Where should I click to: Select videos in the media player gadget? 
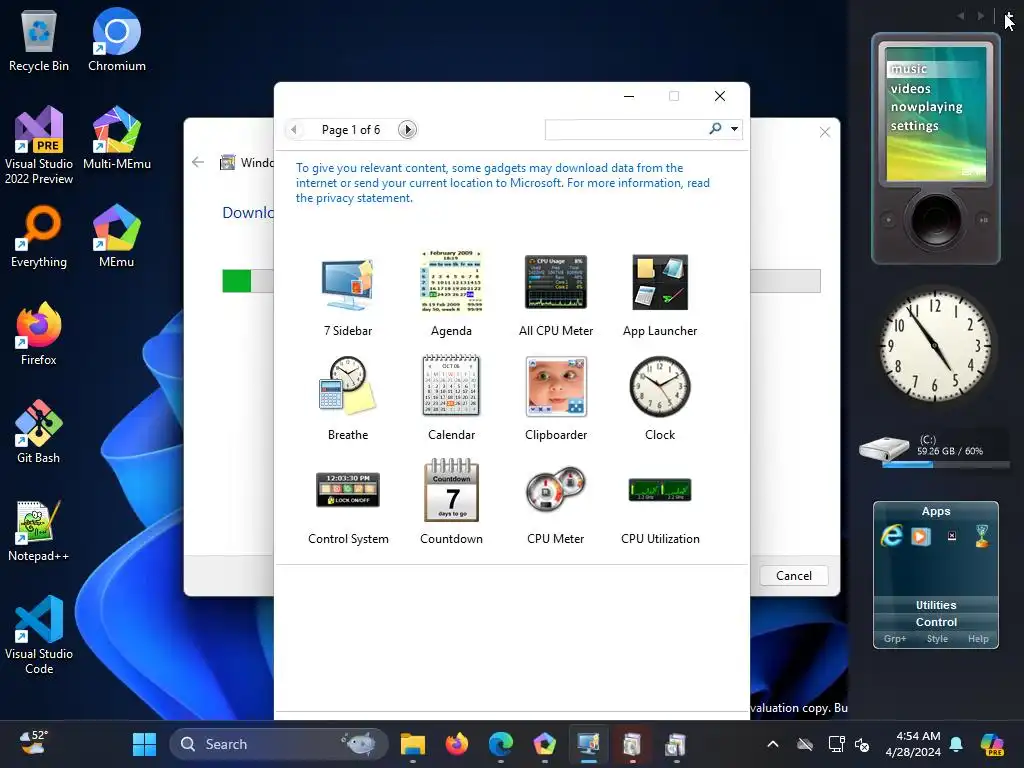(910, 88)
